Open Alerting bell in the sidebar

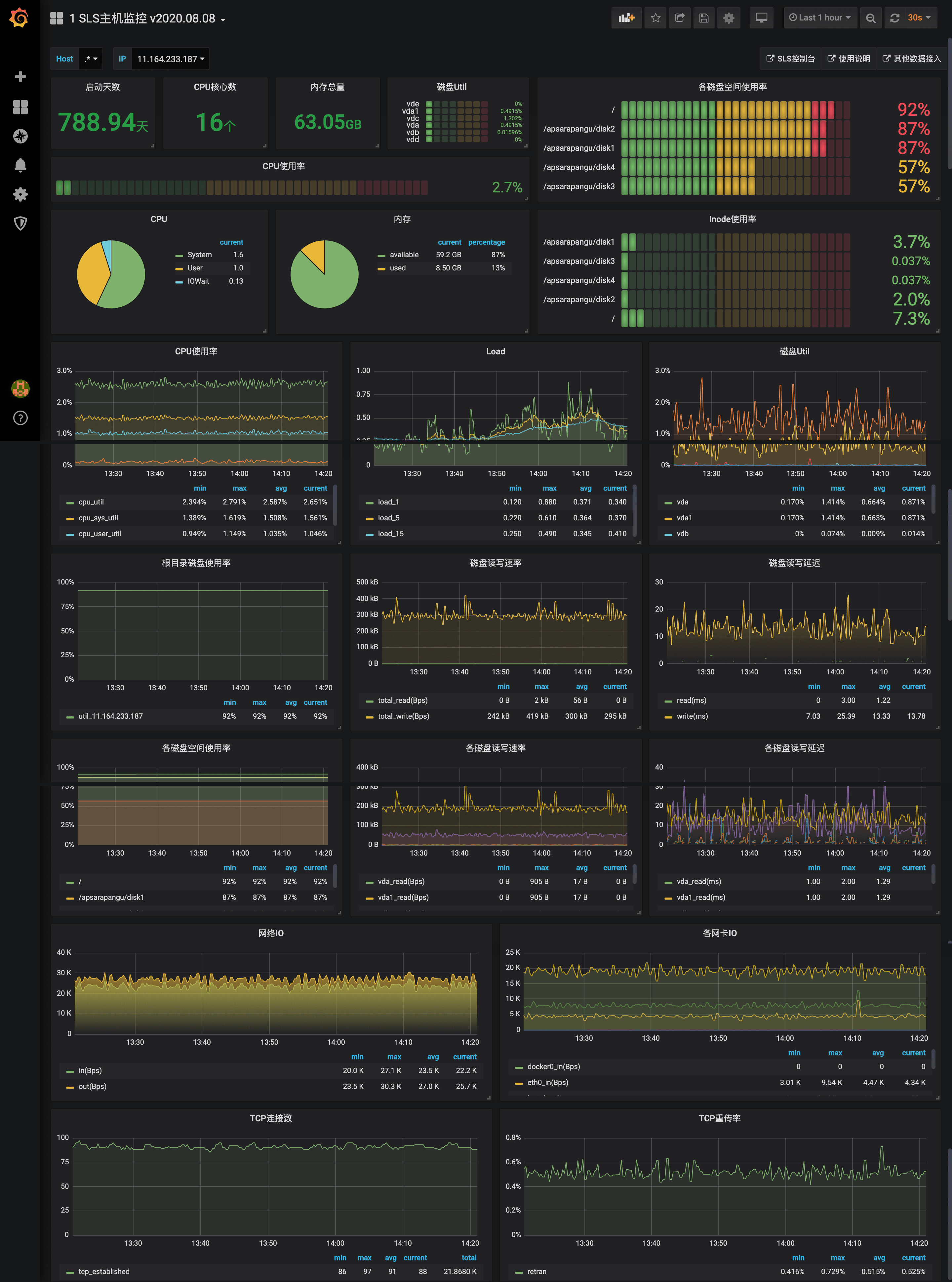coord(20,165)
